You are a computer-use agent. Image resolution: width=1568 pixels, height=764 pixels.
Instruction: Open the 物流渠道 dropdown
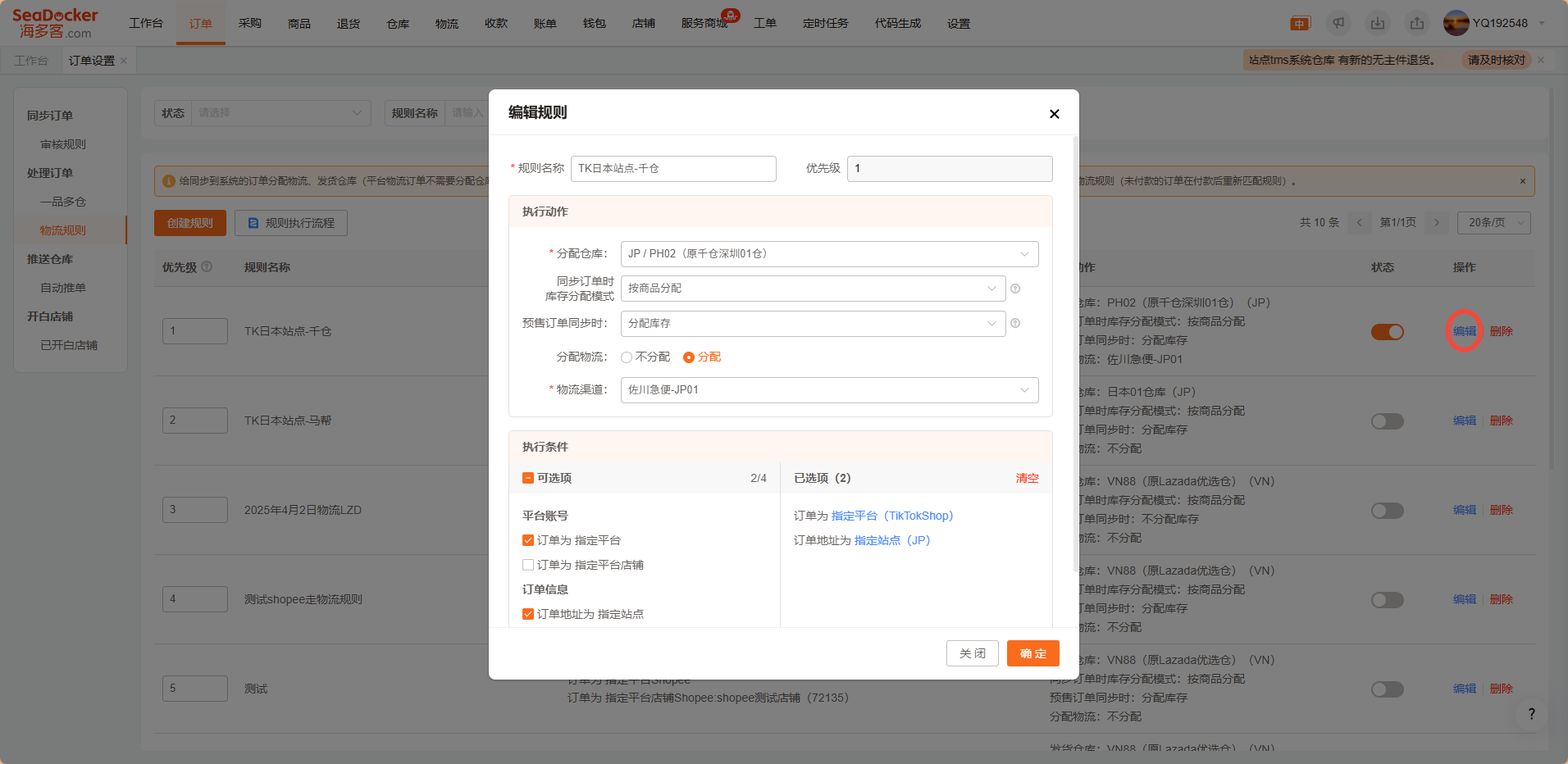tap(829, 390)
